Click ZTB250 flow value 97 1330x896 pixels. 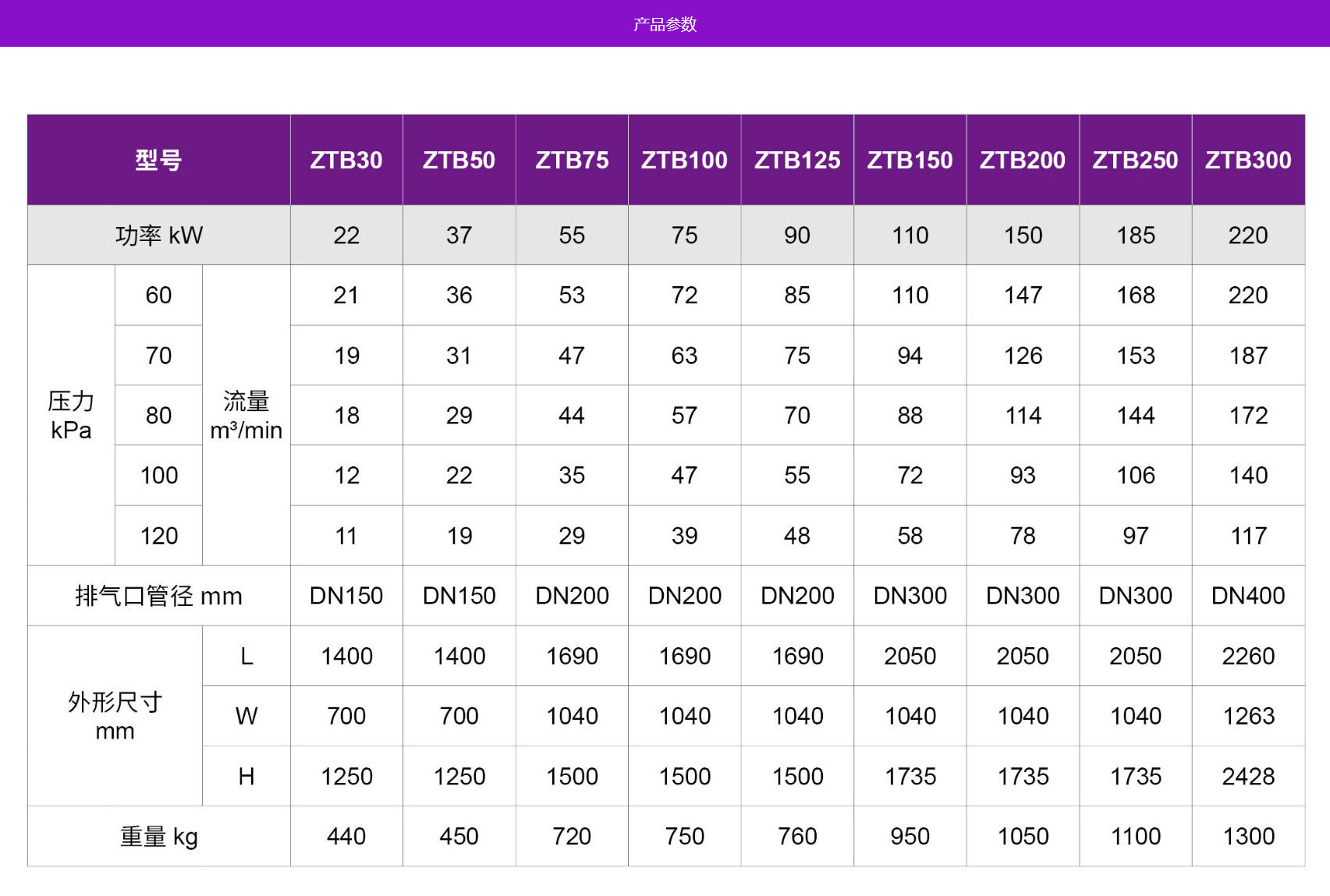[x=1135, y=536]
